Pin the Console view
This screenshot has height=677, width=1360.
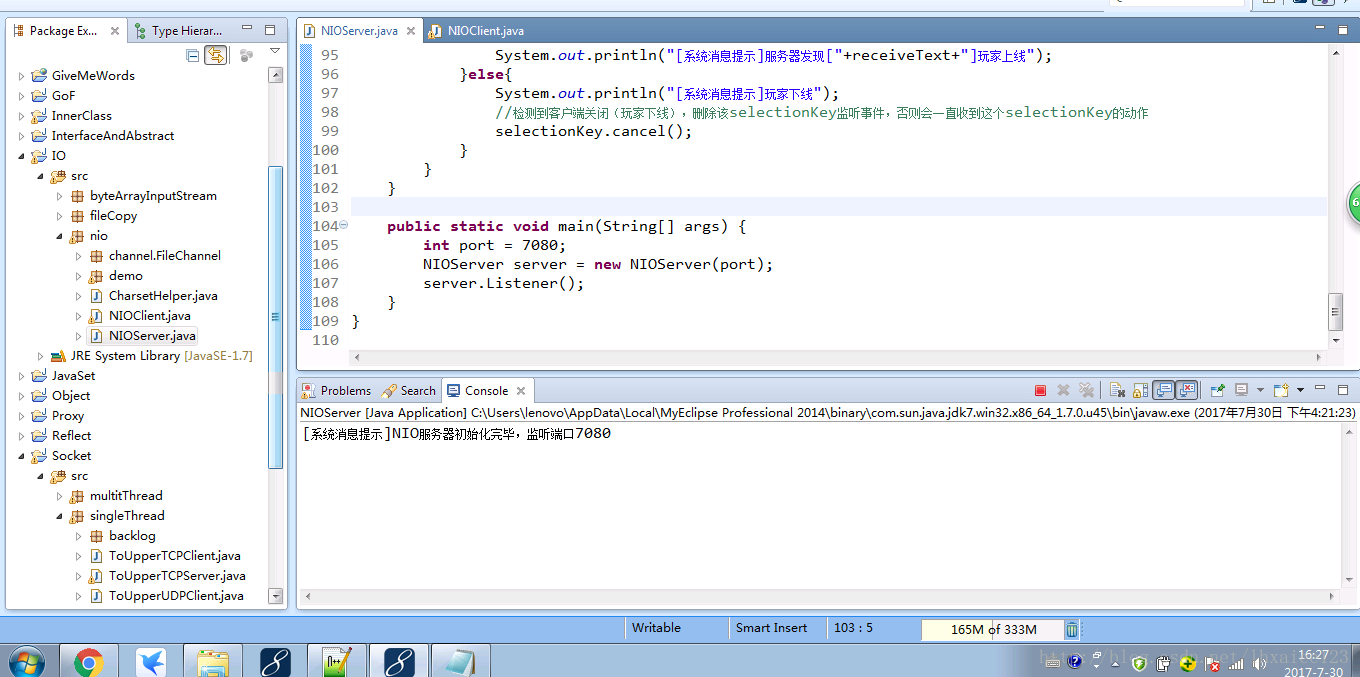click(1217, 390)
